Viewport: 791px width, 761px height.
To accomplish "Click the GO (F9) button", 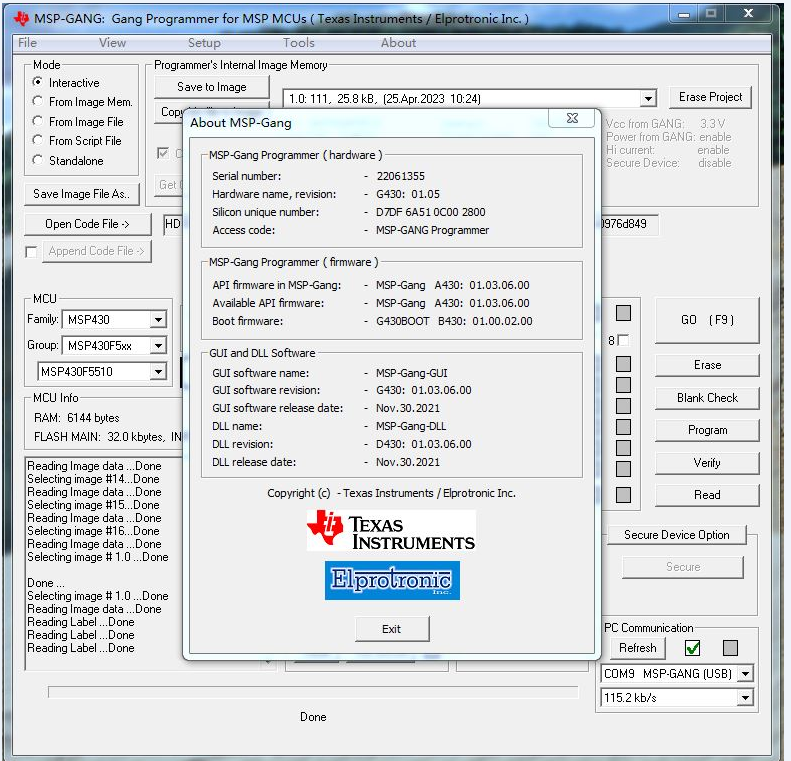I will point(707,320).
